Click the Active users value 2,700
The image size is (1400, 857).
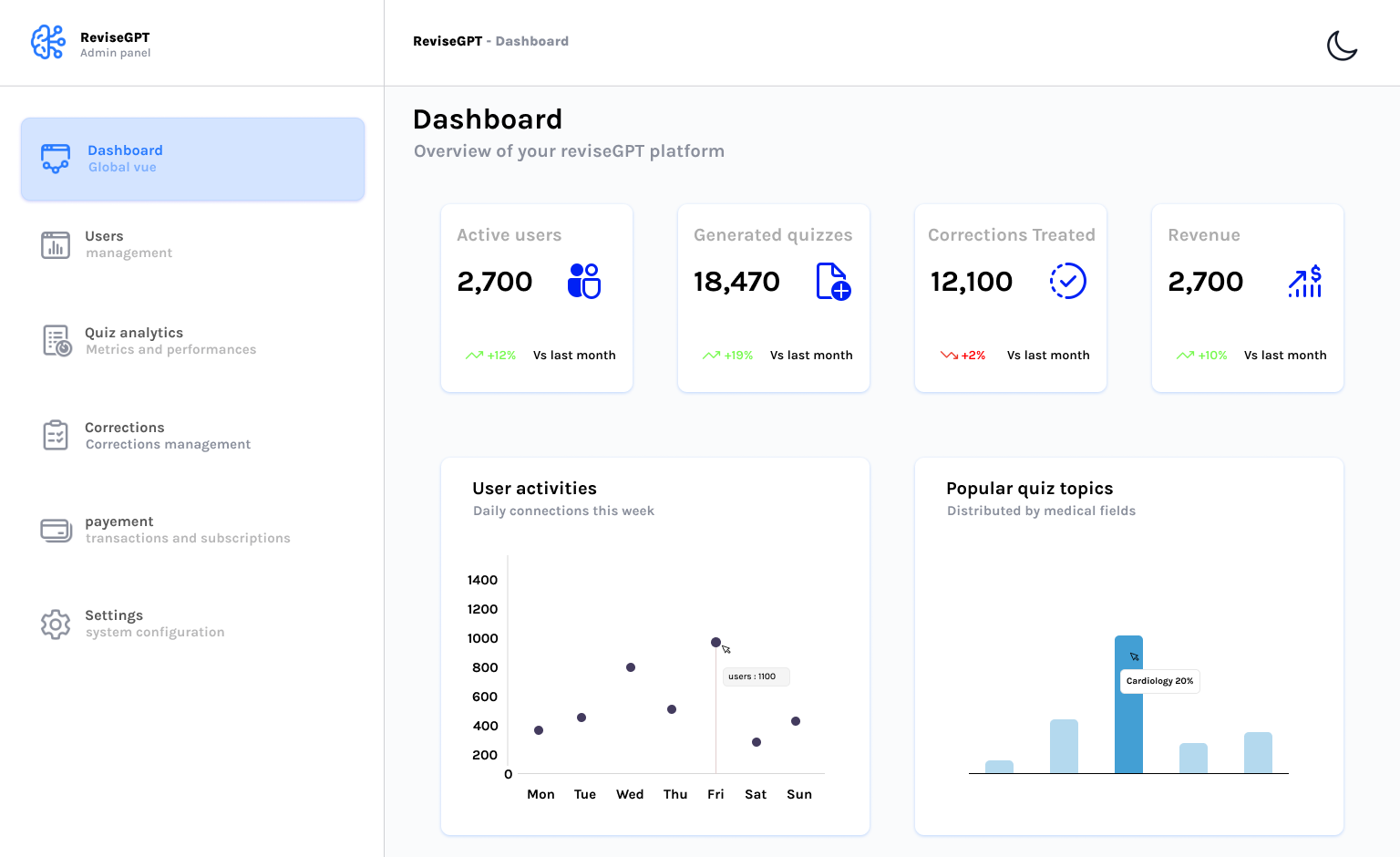(x=495, y=282)
